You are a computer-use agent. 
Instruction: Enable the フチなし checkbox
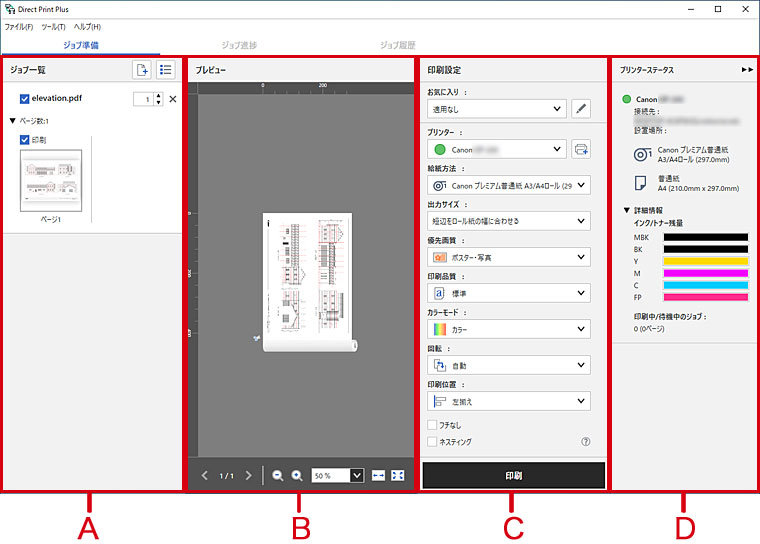(432, 425)
